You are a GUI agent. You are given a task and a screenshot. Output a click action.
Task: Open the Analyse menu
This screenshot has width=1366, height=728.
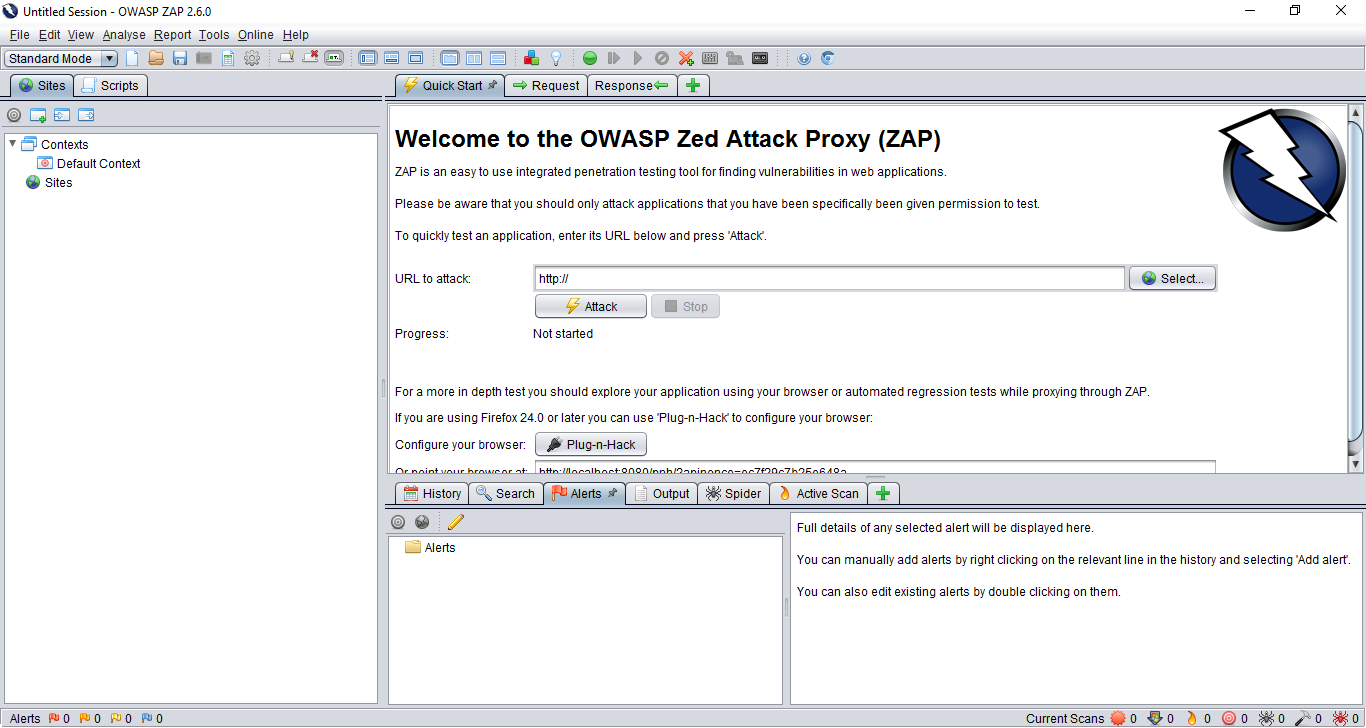[x=124, y=34]
